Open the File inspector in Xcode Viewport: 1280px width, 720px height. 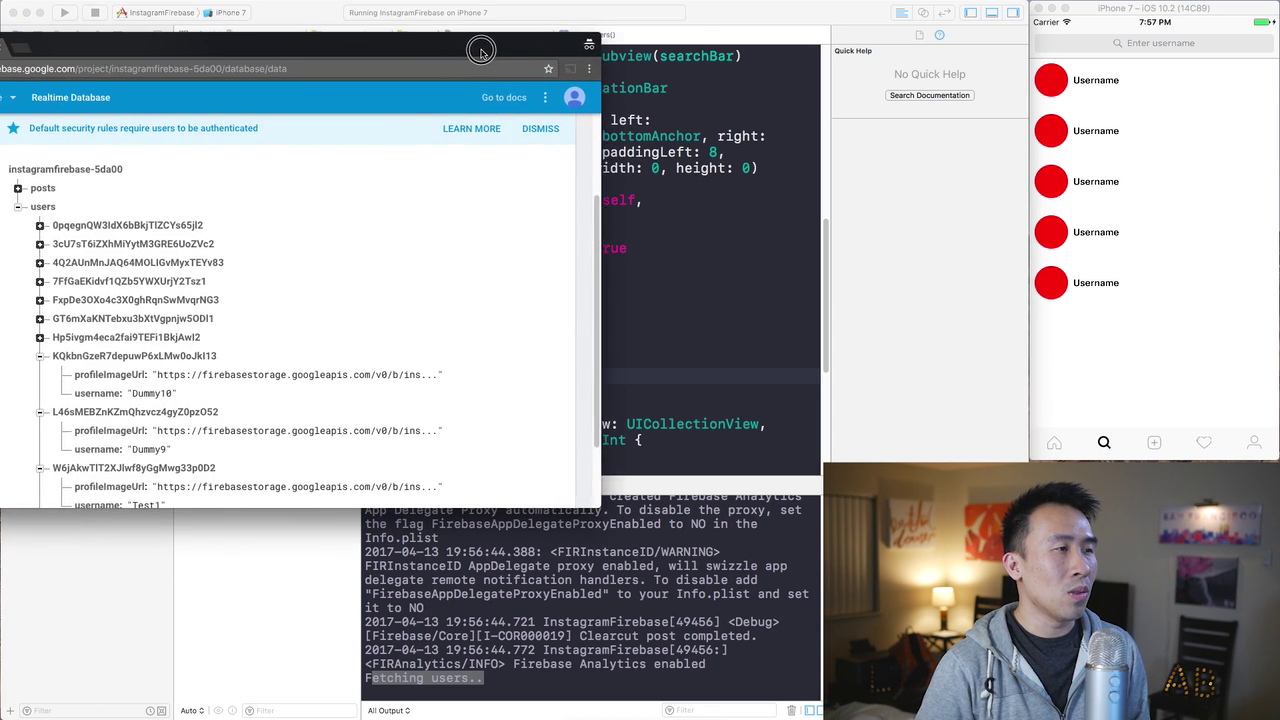[919, 35]
